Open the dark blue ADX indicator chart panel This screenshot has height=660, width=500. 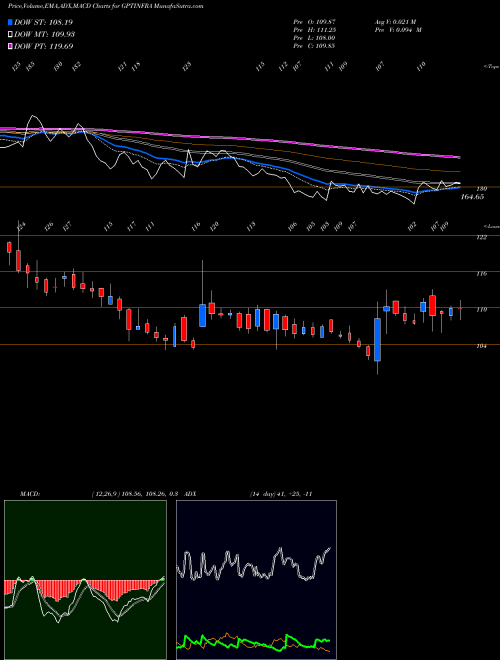256,580
